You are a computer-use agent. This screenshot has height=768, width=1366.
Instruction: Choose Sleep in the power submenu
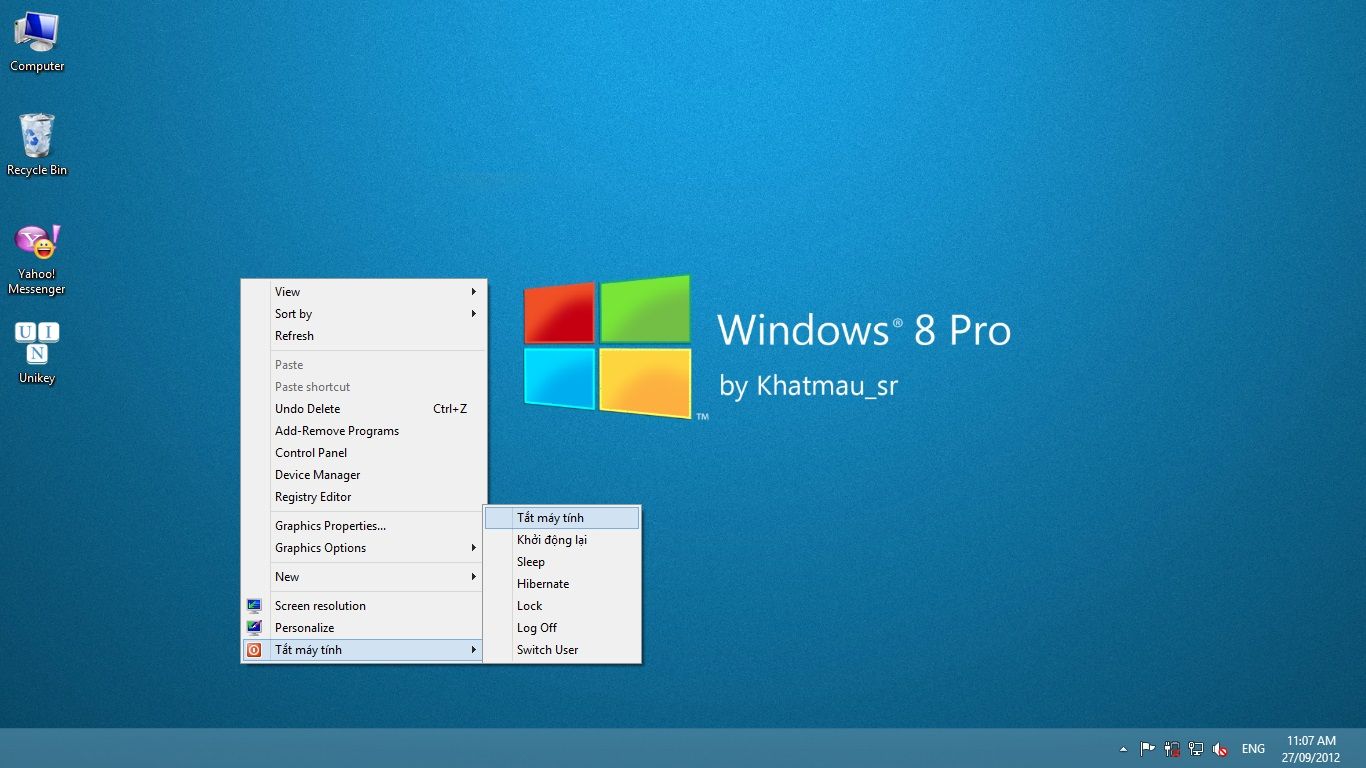(562, 562)
